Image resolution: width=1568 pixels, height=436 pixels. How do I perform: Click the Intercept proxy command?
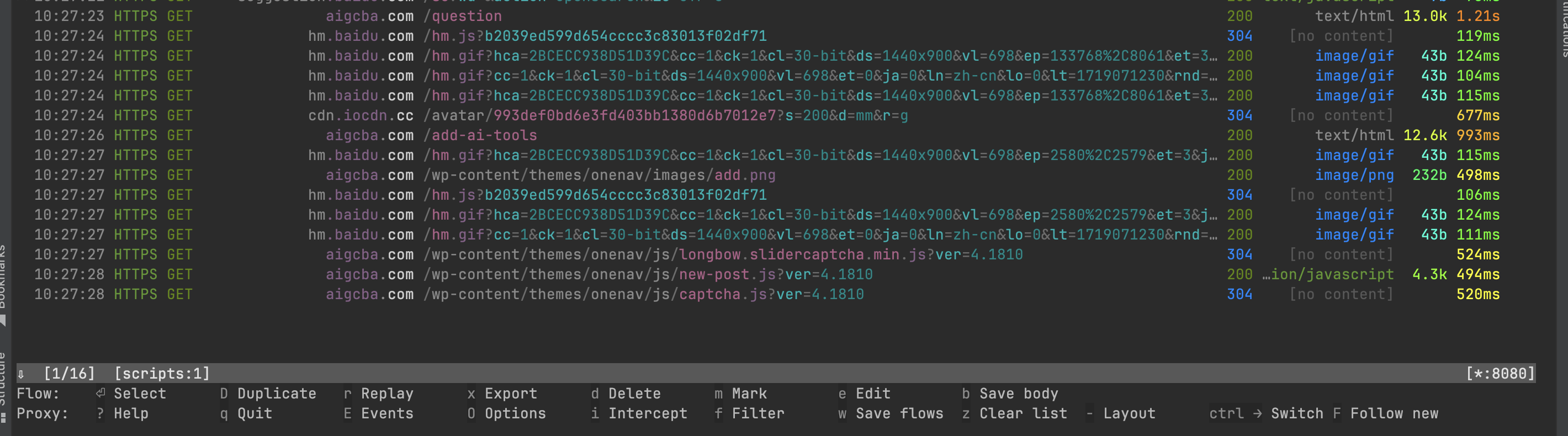pos(647,413)
